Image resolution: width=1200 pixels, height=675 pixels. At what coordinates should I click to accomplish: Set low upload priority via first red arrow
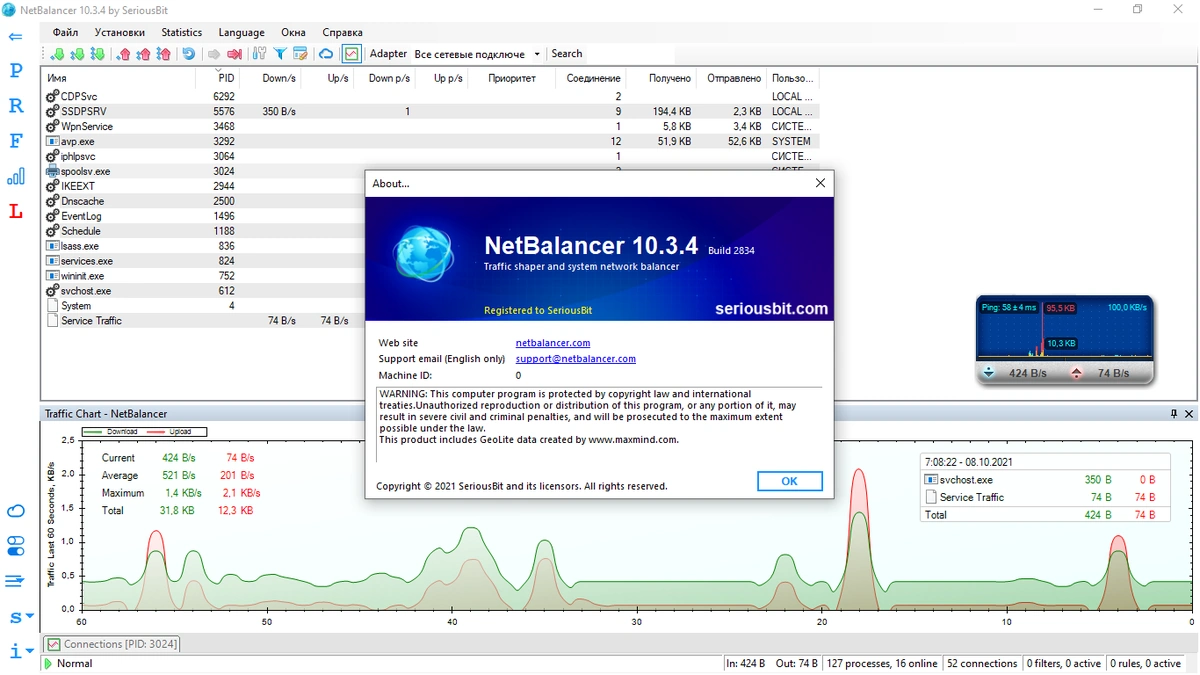coord(124,54)
